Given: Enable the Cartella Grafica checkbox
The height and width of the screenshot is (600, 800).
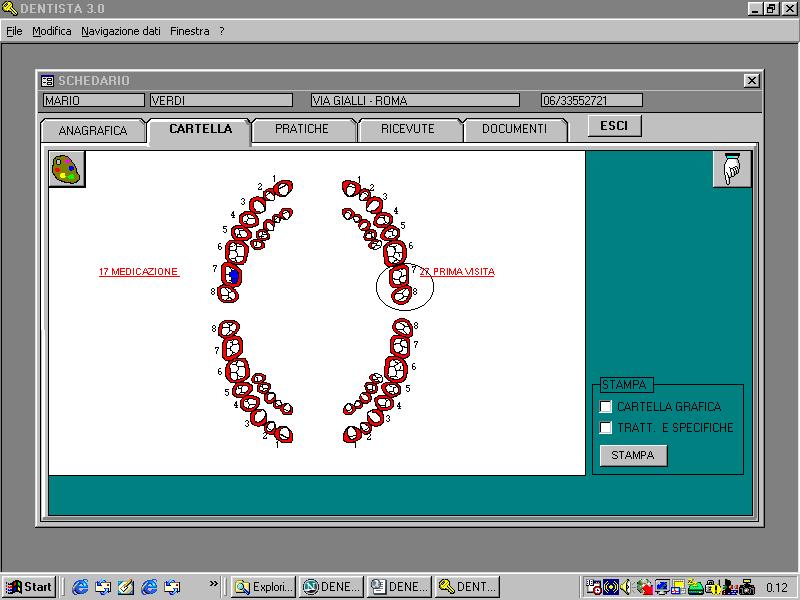Looking at the screenshot, I should click(606, 407).
